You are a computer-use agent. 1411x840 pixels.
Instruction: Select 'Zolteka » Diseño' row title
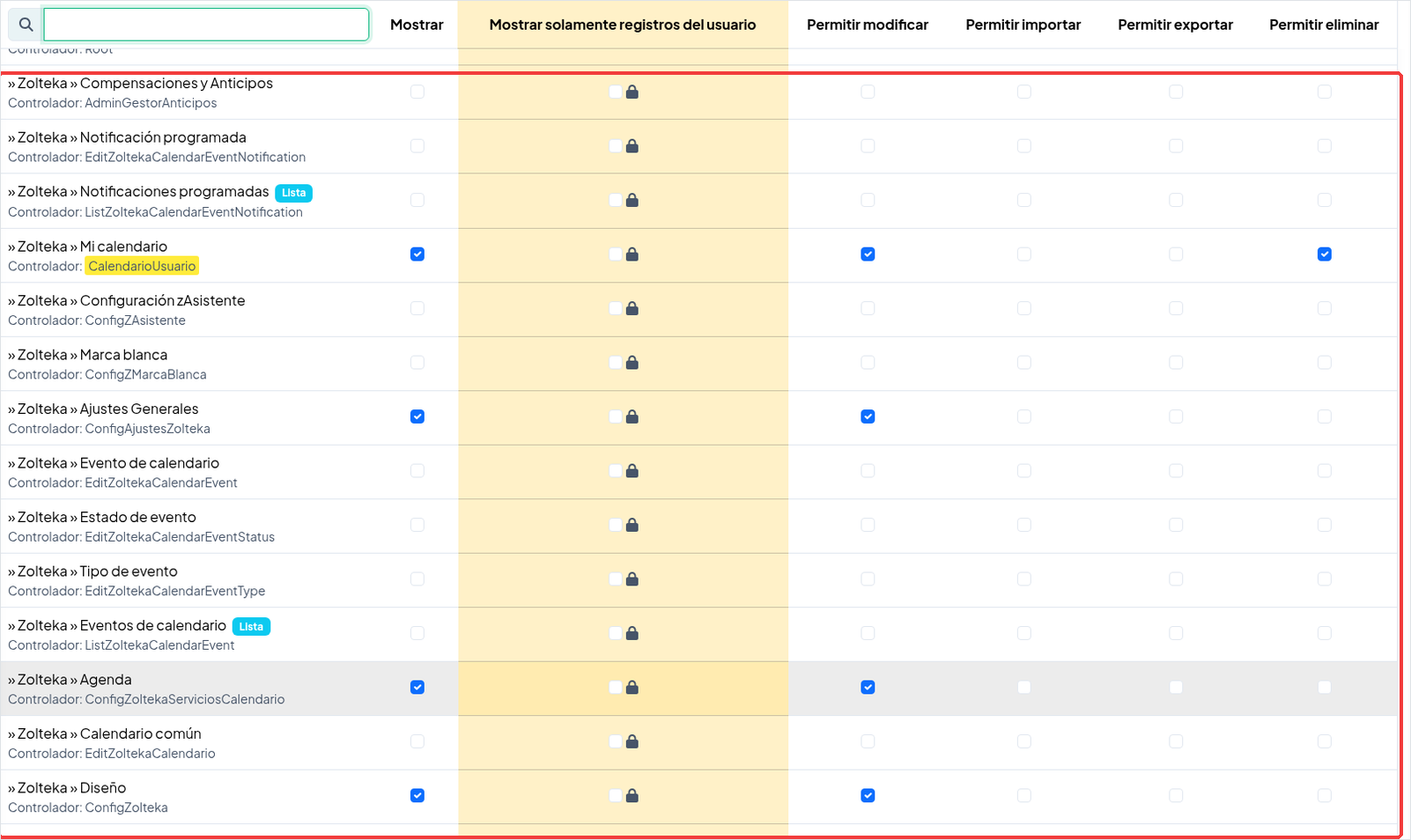tap(67, 788)
